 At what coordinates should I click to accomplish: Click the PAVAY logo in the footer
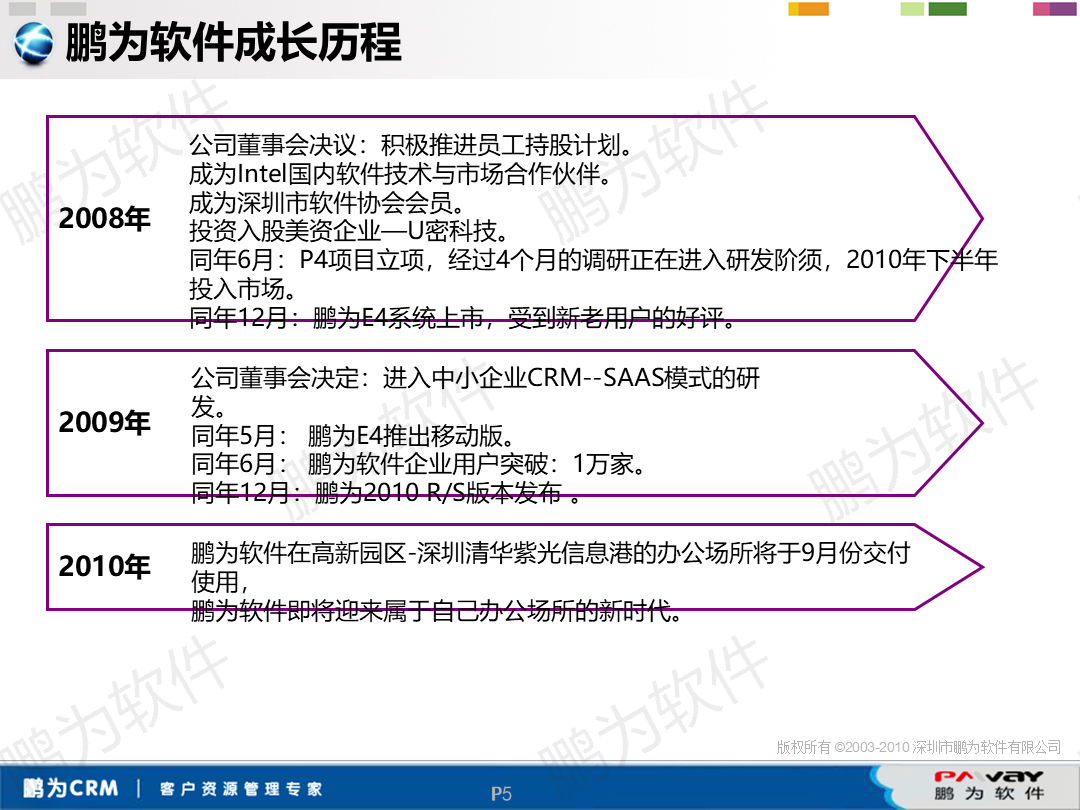click(988, 777)
